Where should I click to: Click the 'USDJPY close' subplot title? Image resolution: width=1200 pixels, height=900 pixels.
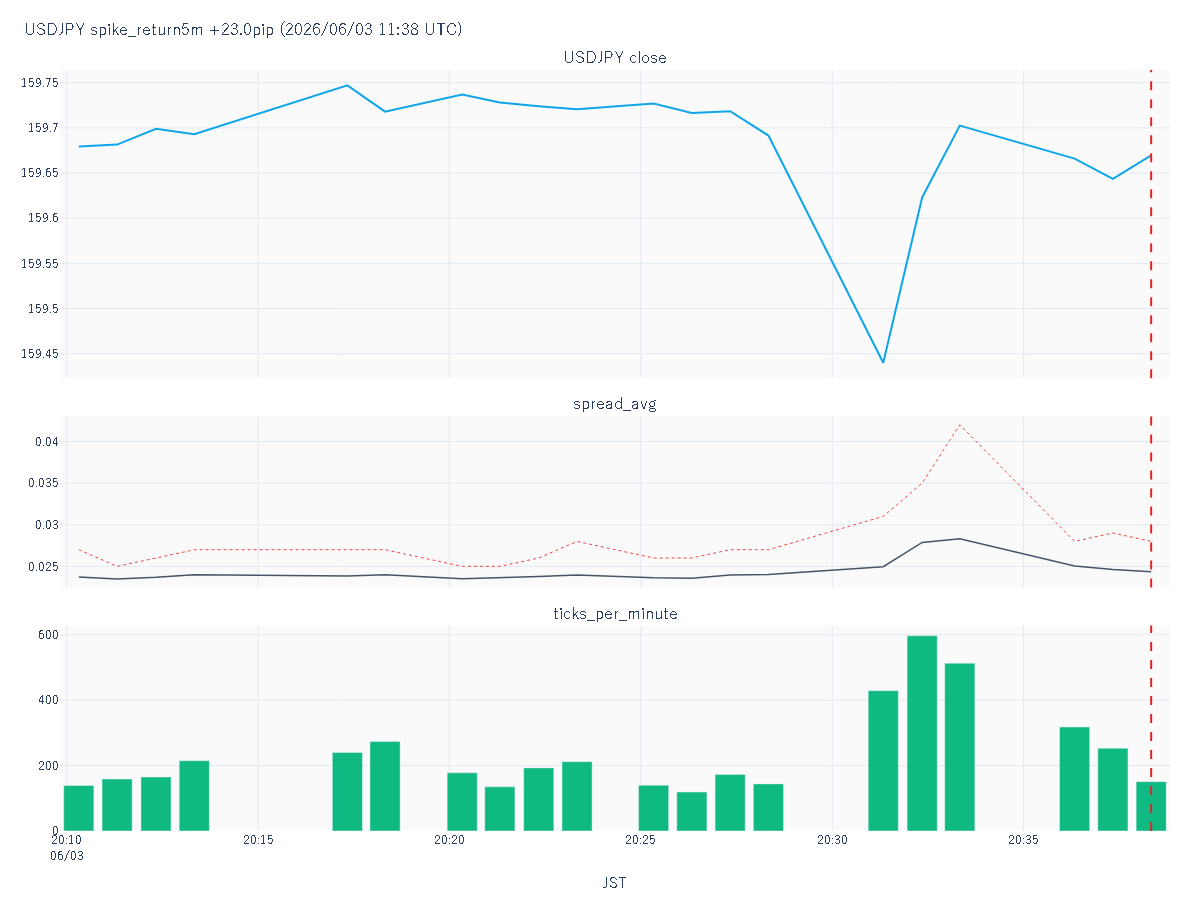pyautogui.click(x=615, y=57)
